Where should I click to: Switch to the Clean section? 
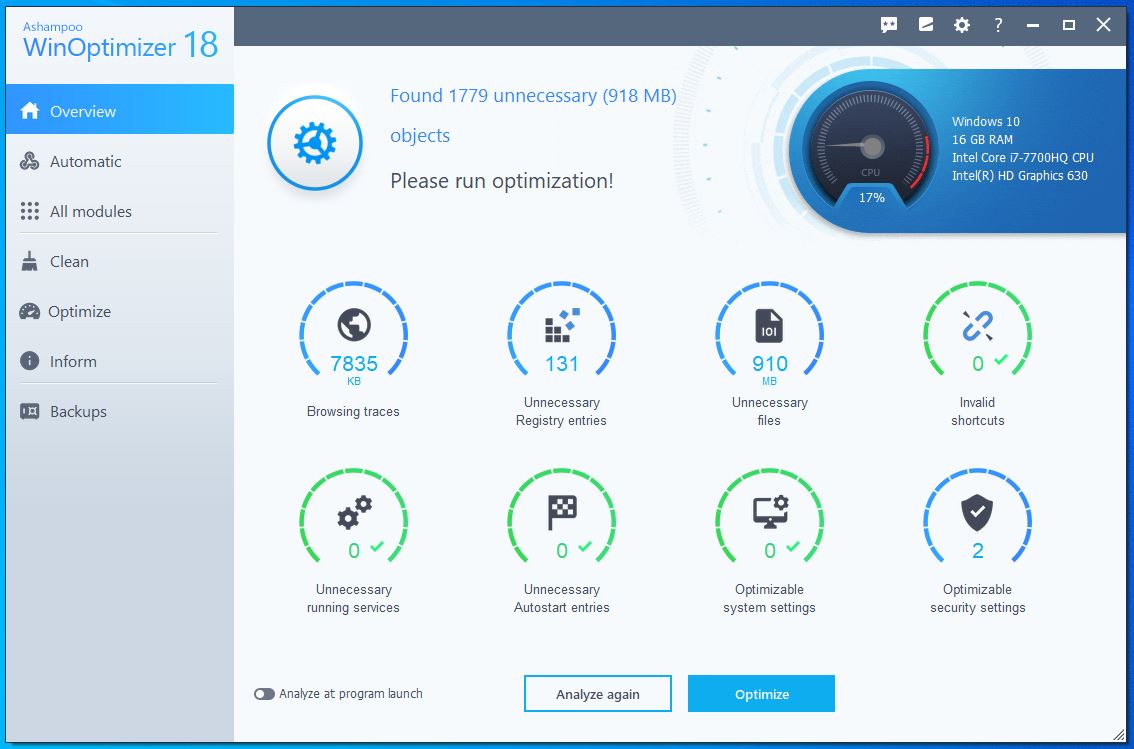tap(68, 261)
